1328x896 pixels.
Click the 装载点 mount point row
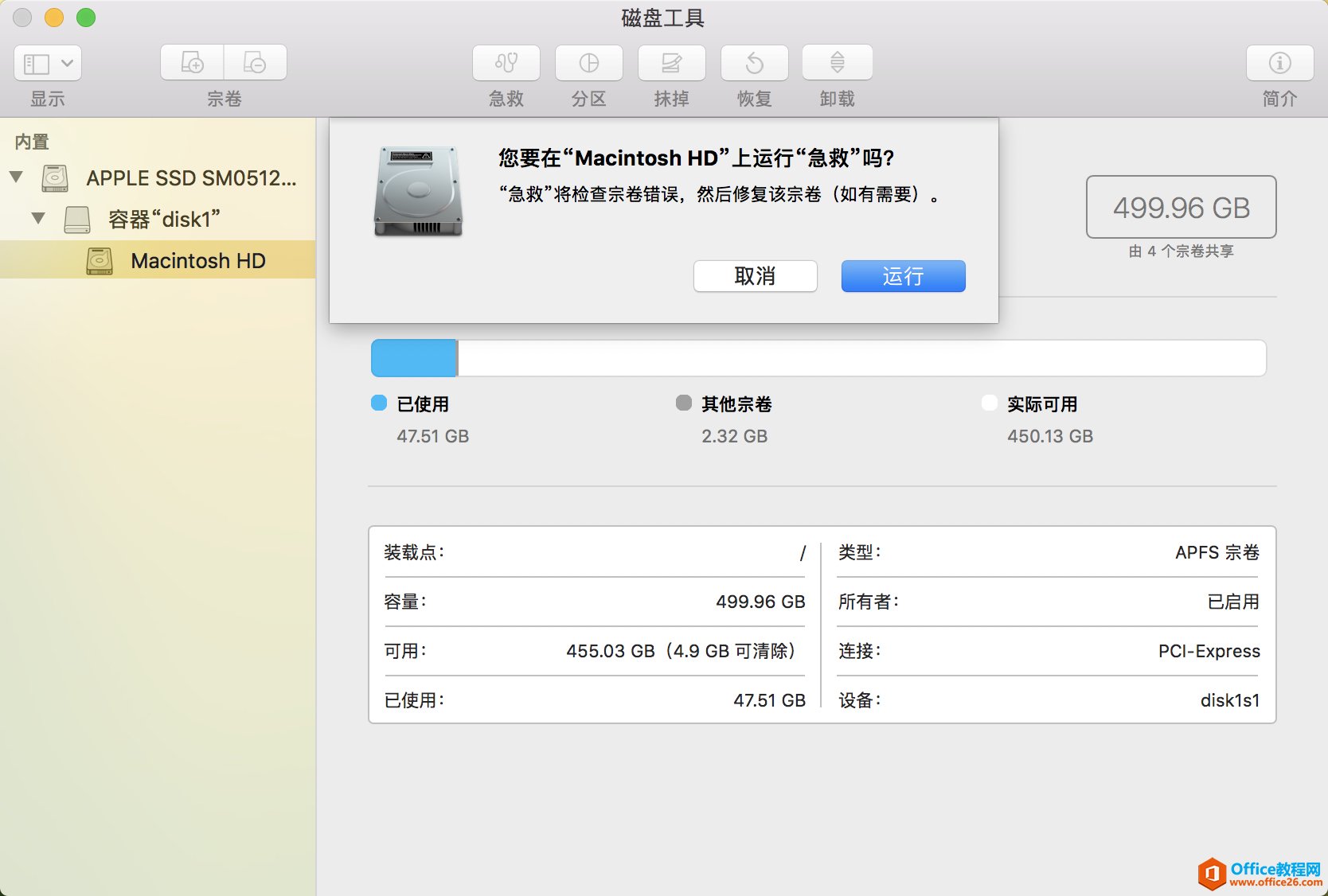pyautogui.click(x=595, y=552)
